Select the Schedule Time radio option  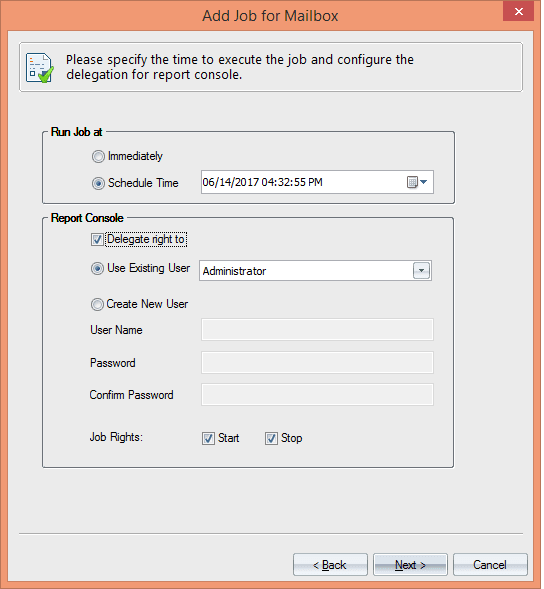coord(98,183)
